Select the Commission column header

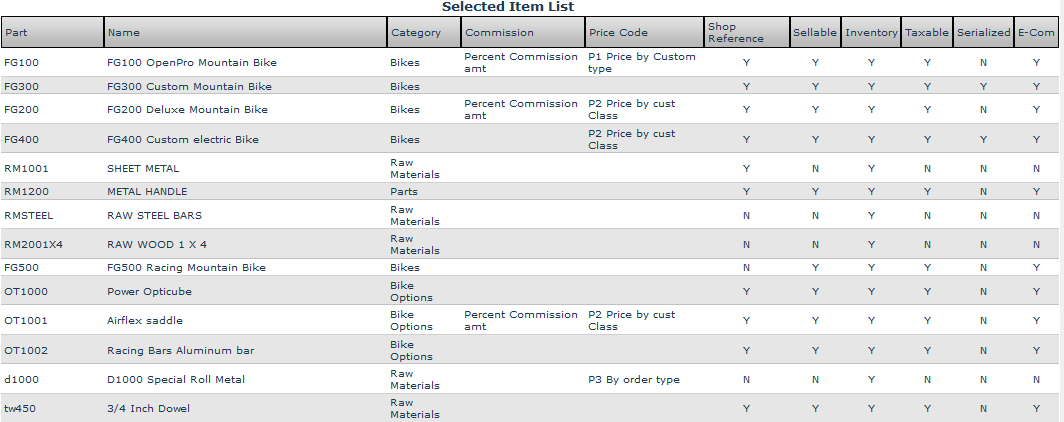tap(500, 32)
